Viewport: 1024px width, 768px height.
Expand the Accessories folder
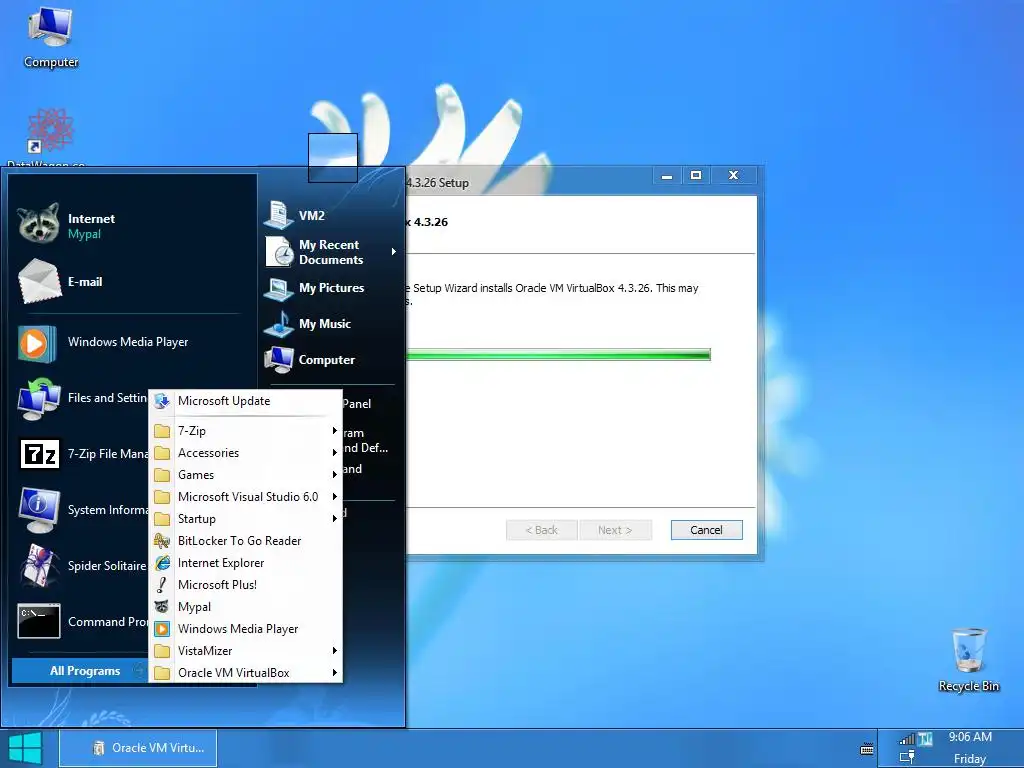246,453
